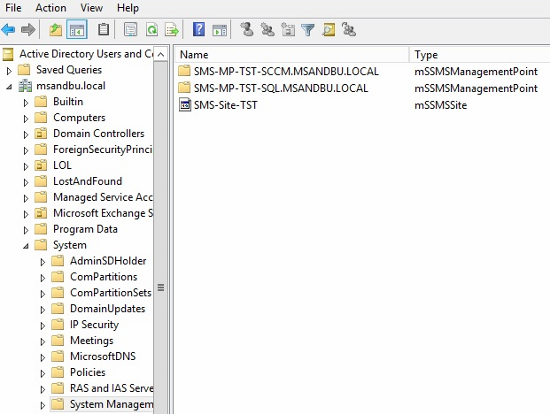Open Help with the question mark icon
Screen dimensions: 550x414
click(x=199, y=30)
